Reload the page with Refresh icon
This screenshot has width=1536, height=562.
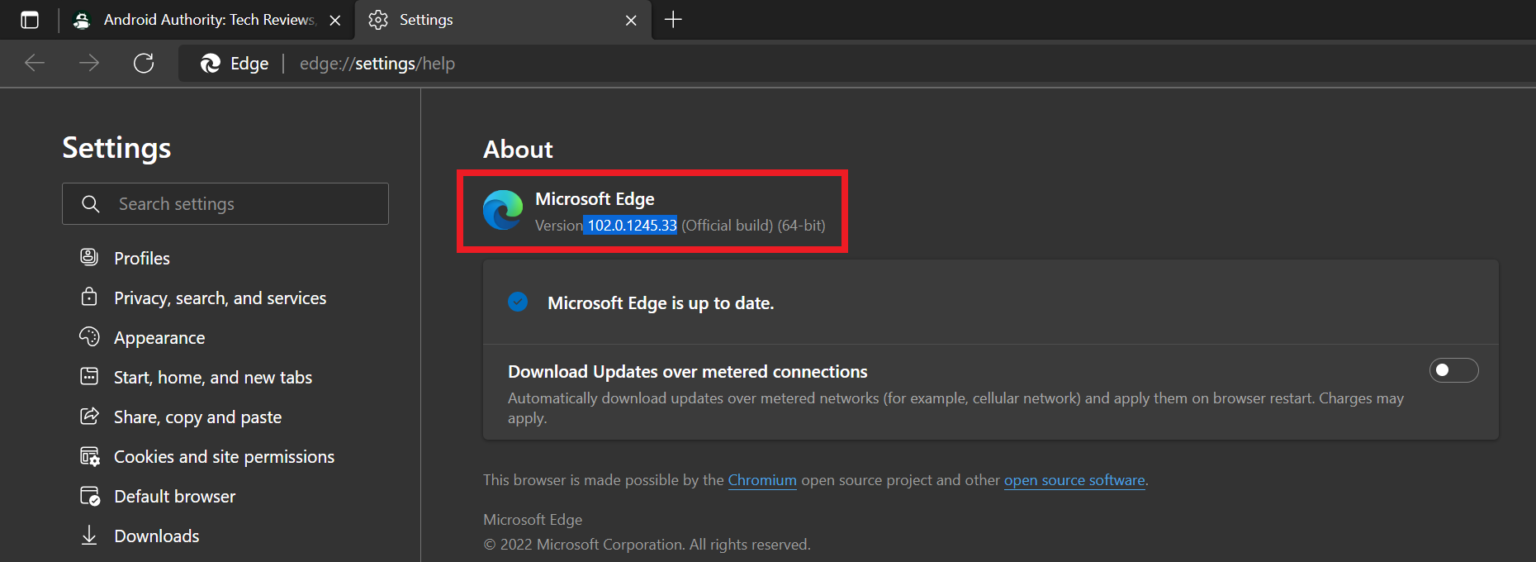(x=144, y=64)
